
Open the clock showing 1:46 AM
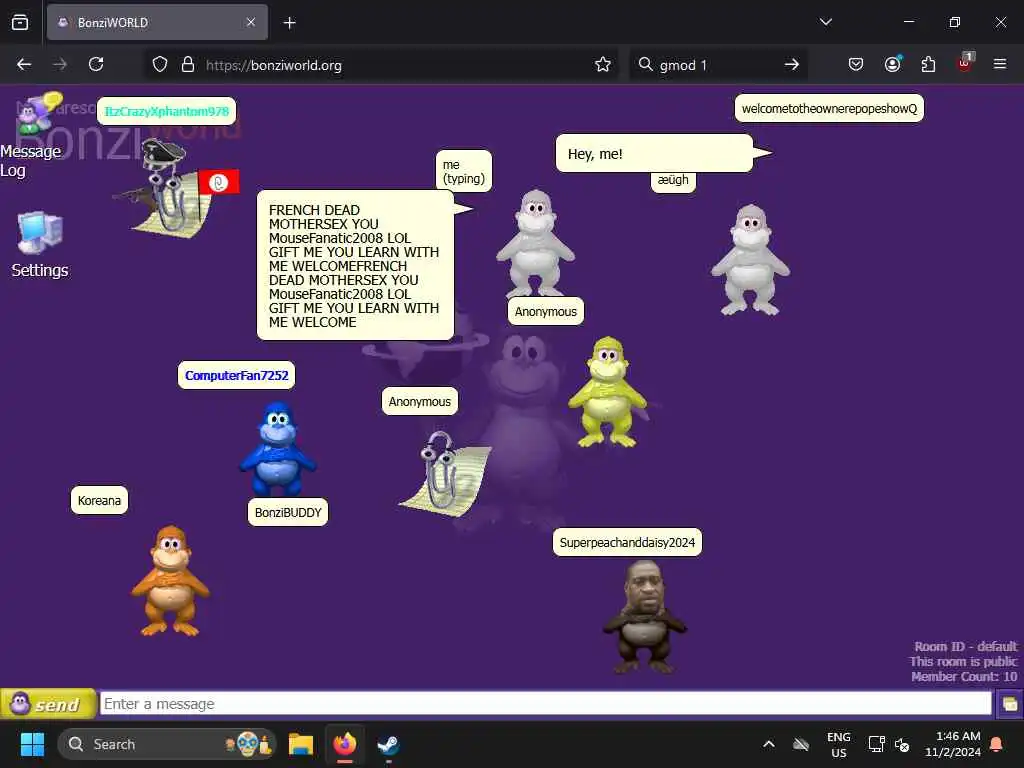coord(953,744)
